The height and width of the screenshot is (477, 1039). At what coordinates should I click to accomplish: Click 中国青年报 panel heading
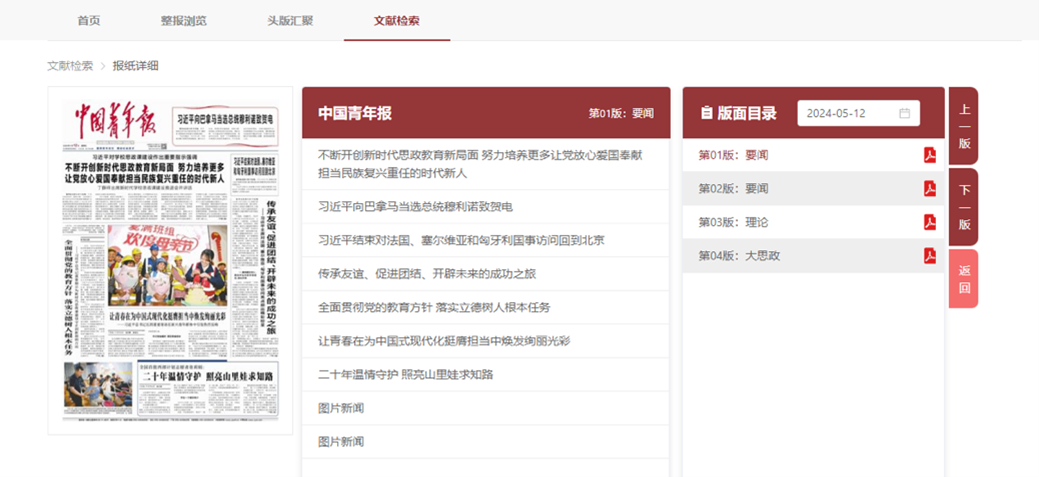pos(355,113)
